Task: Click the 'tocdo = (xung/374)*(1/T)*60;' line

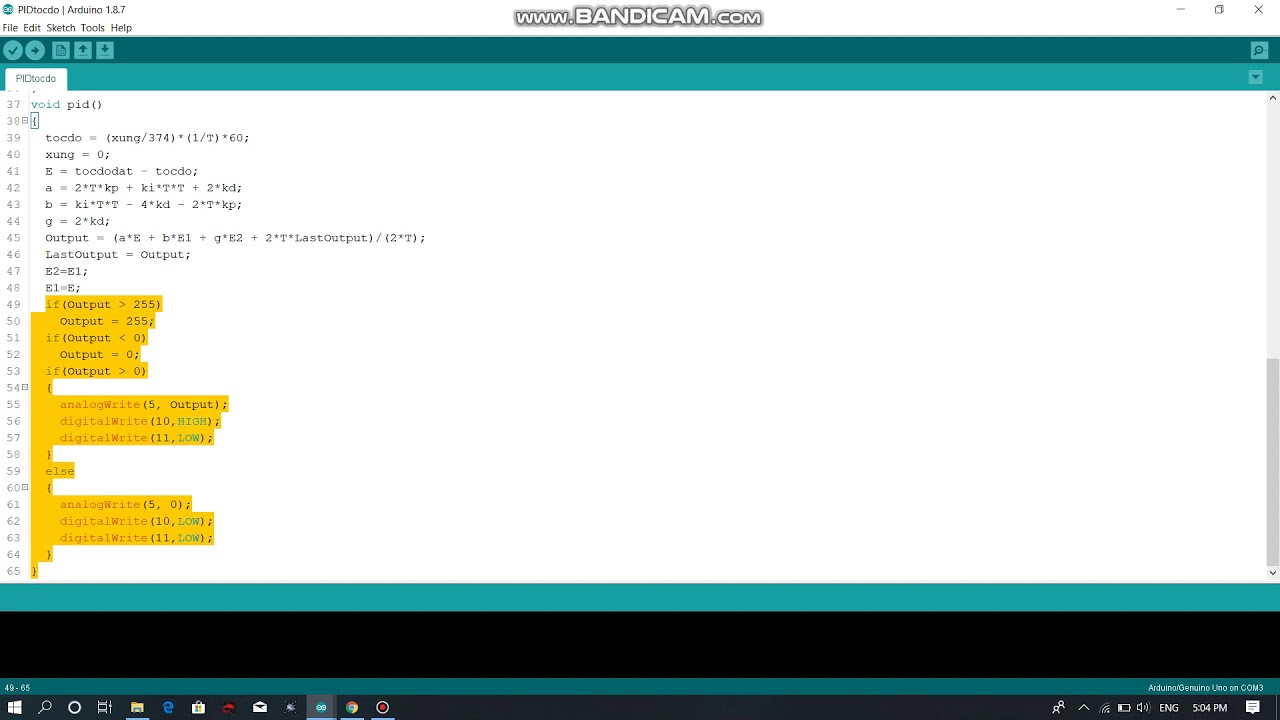Action: coord(147,138)
